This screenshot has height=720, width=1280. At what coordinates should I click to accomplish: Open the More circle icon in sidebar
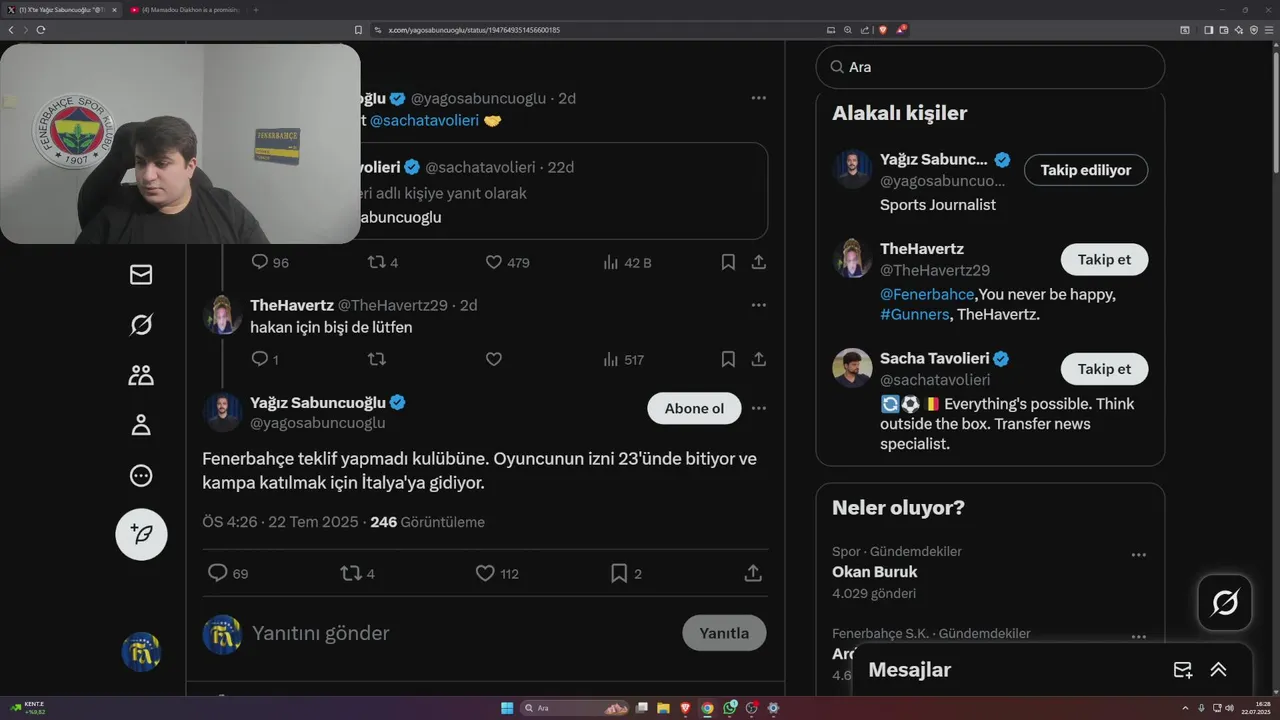pos(141,476)
